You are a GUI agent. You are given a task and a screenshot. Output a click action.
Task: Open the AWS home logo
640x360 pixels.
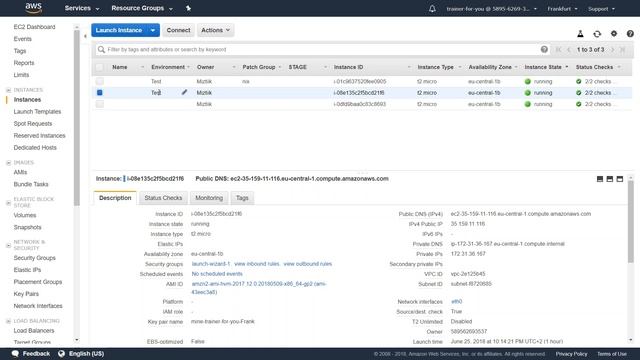click(33, 8)
